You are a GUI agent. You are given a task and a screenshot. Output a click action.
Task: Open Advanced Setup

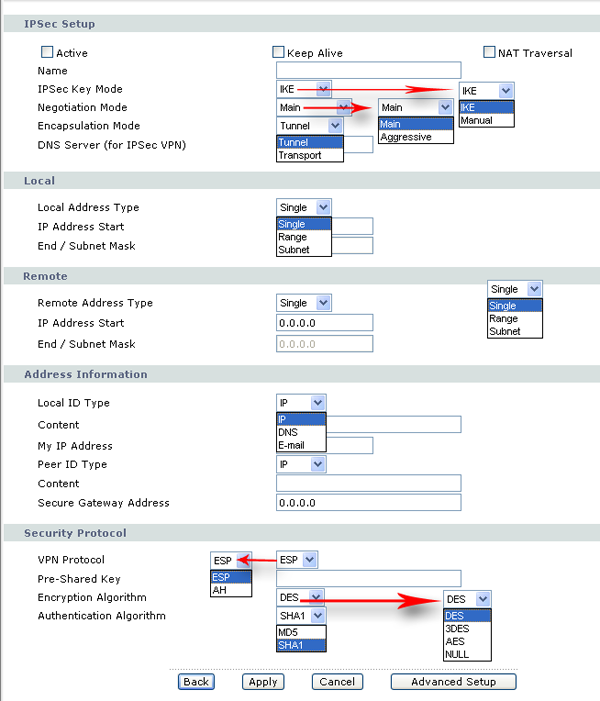(453, 682)
